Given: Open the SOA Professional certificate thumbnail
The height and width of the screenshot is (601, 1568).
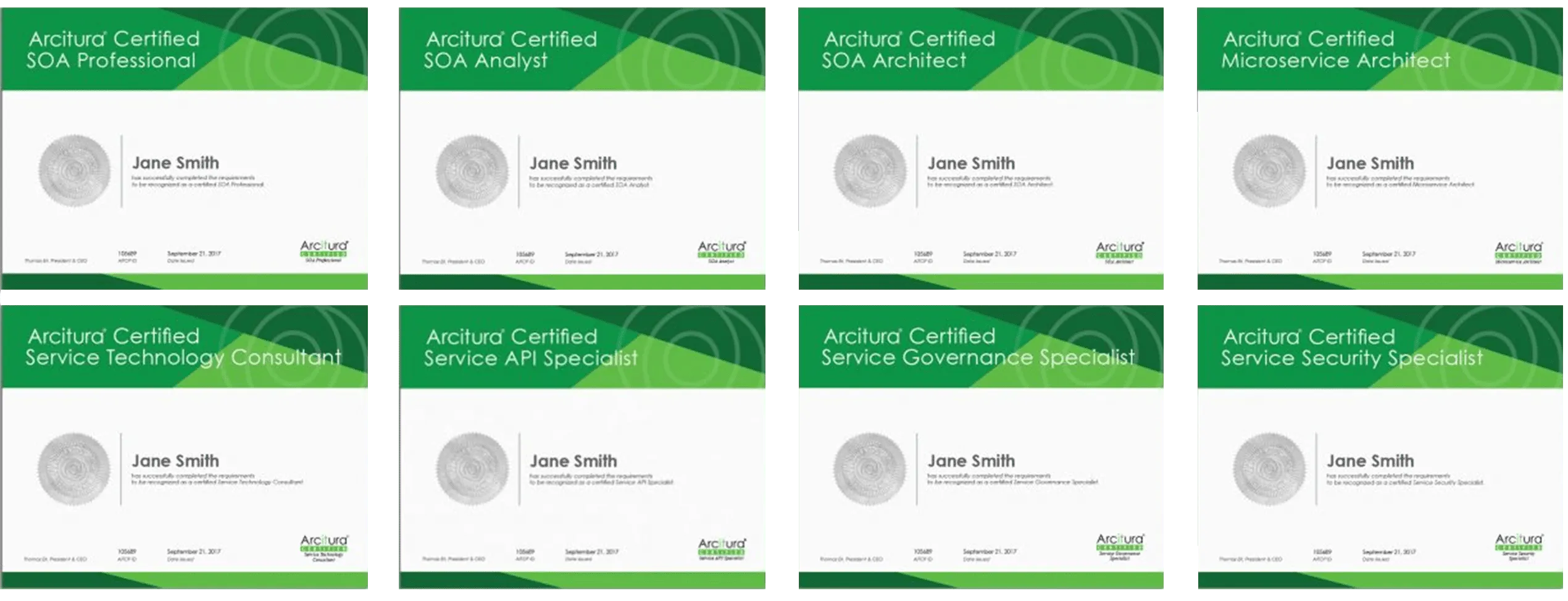Looking at the screenshot, I should click(184, 148).
